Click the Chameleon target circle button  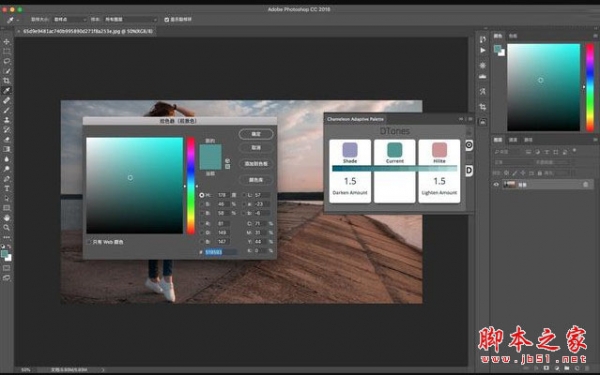click(469, 145)
